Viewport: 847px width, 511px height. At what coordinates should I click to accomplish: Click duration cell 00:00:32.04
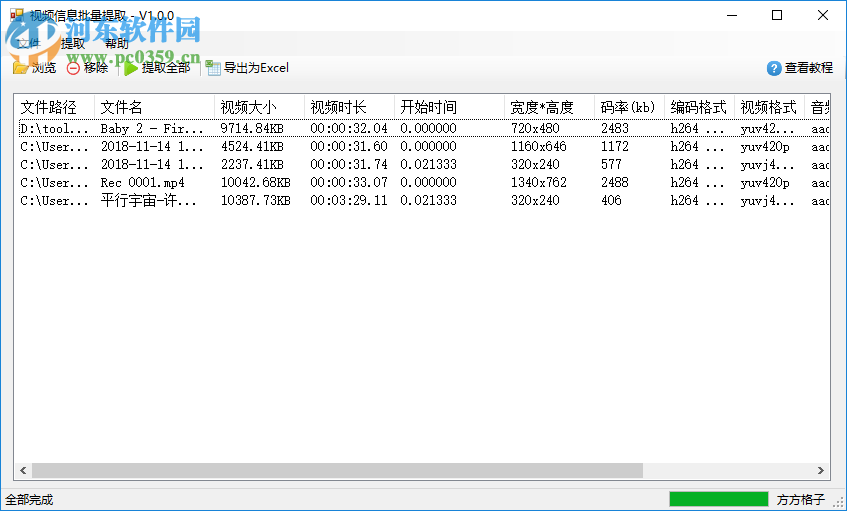[x=349, y=129]
